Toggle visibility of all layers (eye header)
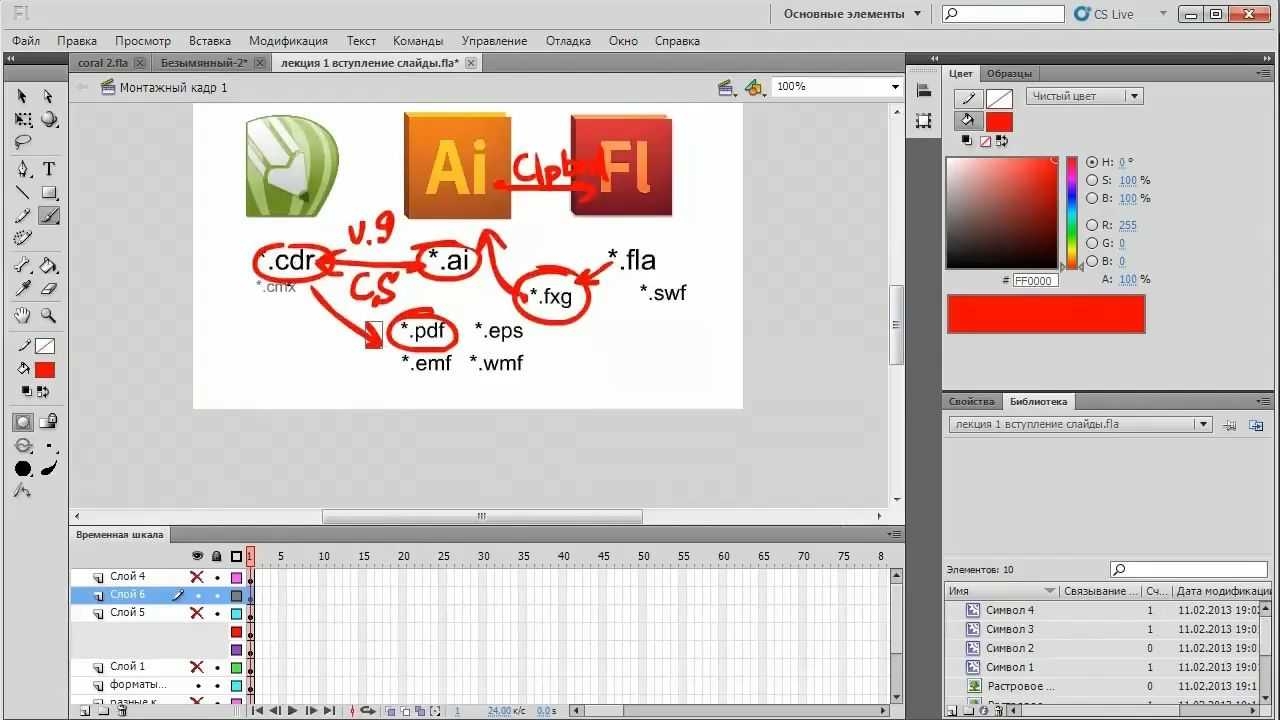The height and width of the screenshot is (720, 1280). 197,556
